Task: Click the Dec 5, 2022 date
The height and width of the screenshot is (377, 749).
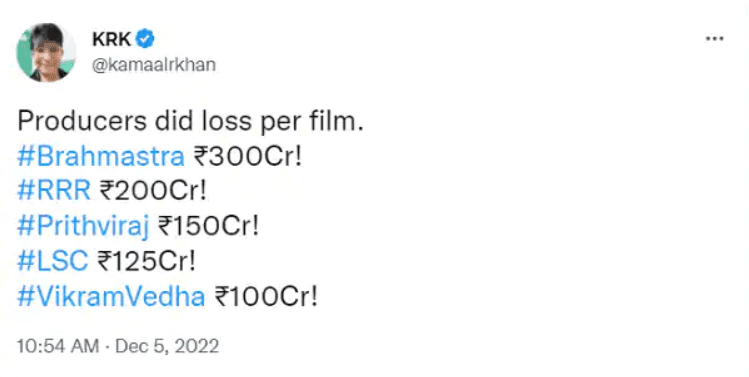Action: coord(167,346)
